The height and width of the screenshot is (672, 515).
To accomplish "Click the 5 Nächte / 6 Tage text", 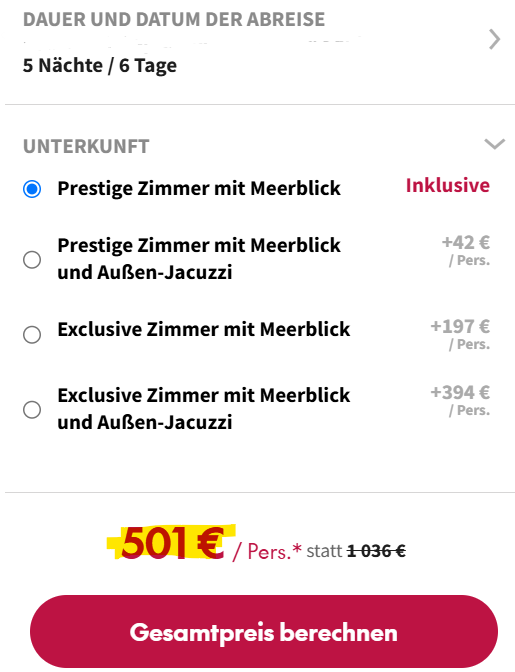I will tap(100, 66).
